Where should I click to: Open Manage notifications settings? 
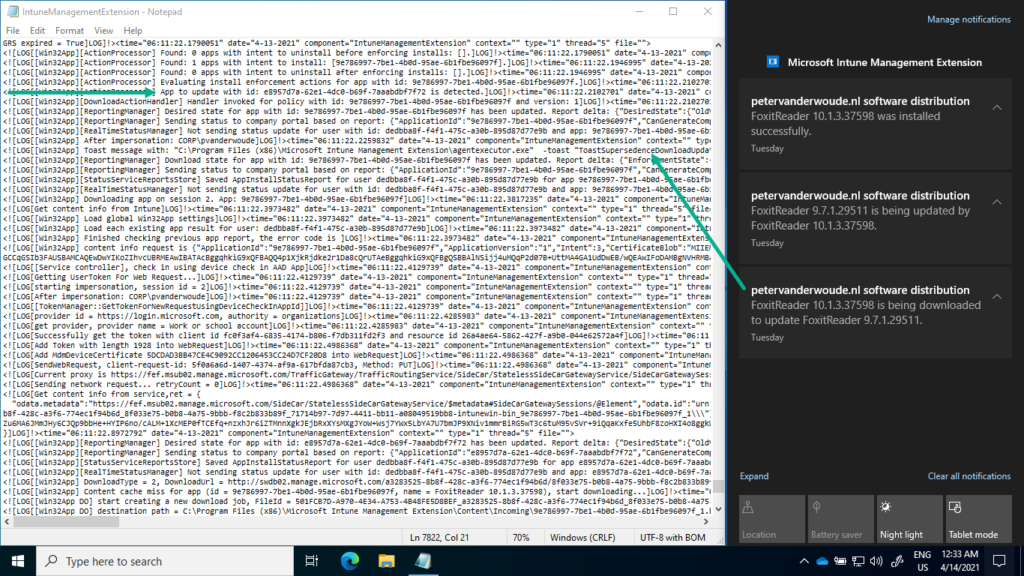point(968,18)
